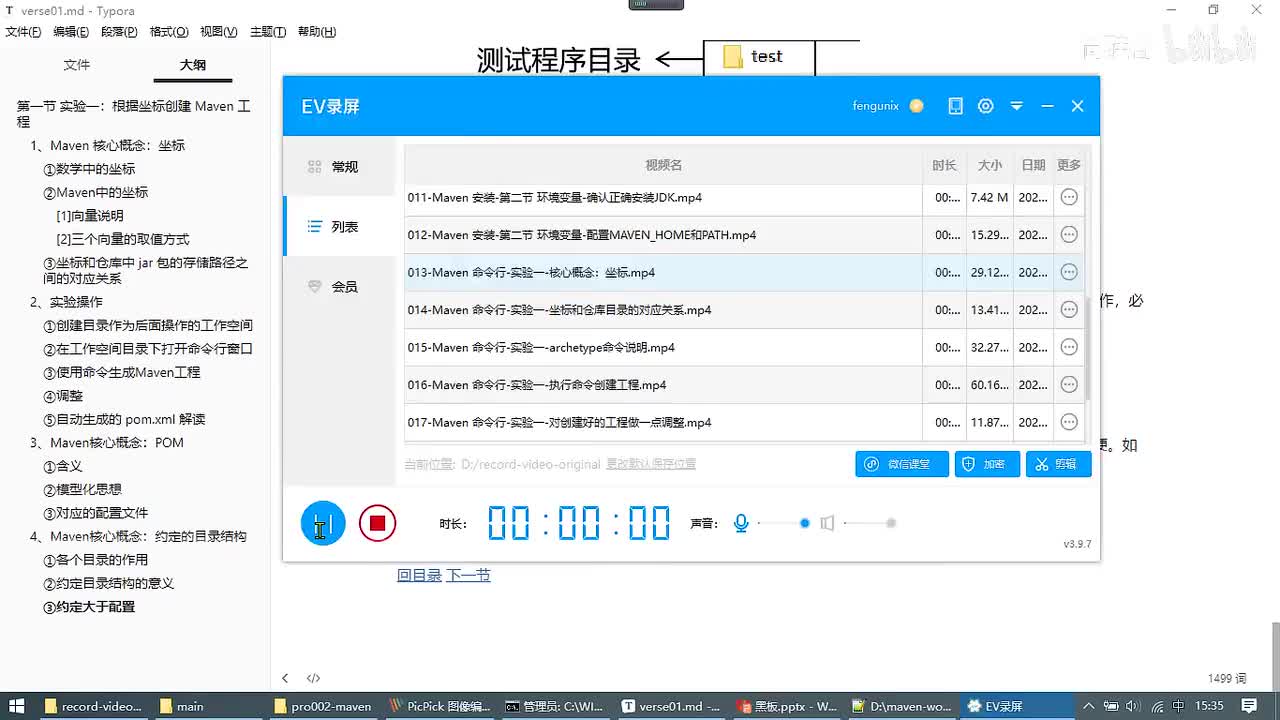Screen dimensions: 1280x720
Task: Open more options for the 011-Maven video
Action: (1069, 197)
